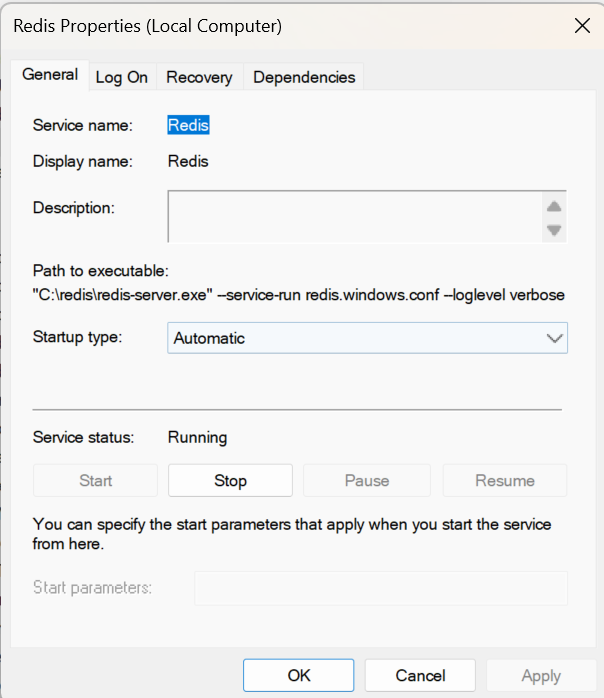Image resolution: width=604 pixels, height=698 pixels.
Task: Click the Redis display name value
Action: [x=188, y=161]
